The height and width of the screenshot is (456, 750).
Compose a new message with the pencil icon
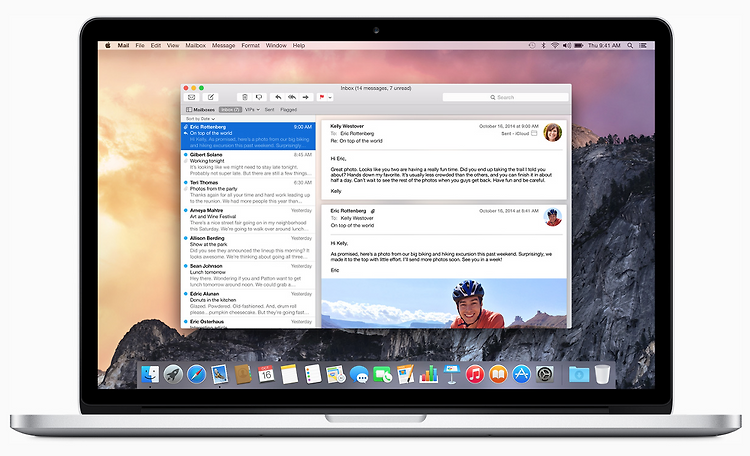click(210, 97)
